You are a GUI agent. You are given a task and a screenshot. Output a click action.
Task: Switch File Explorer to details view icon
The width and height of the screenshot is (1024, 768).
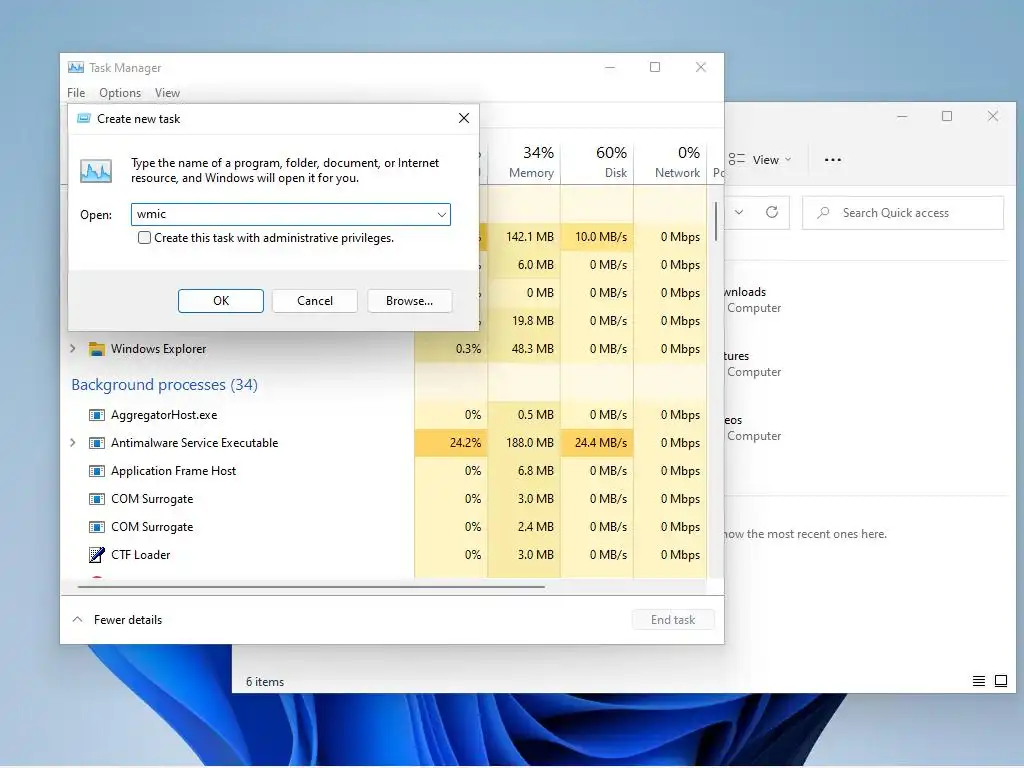(x=979, y=681)
